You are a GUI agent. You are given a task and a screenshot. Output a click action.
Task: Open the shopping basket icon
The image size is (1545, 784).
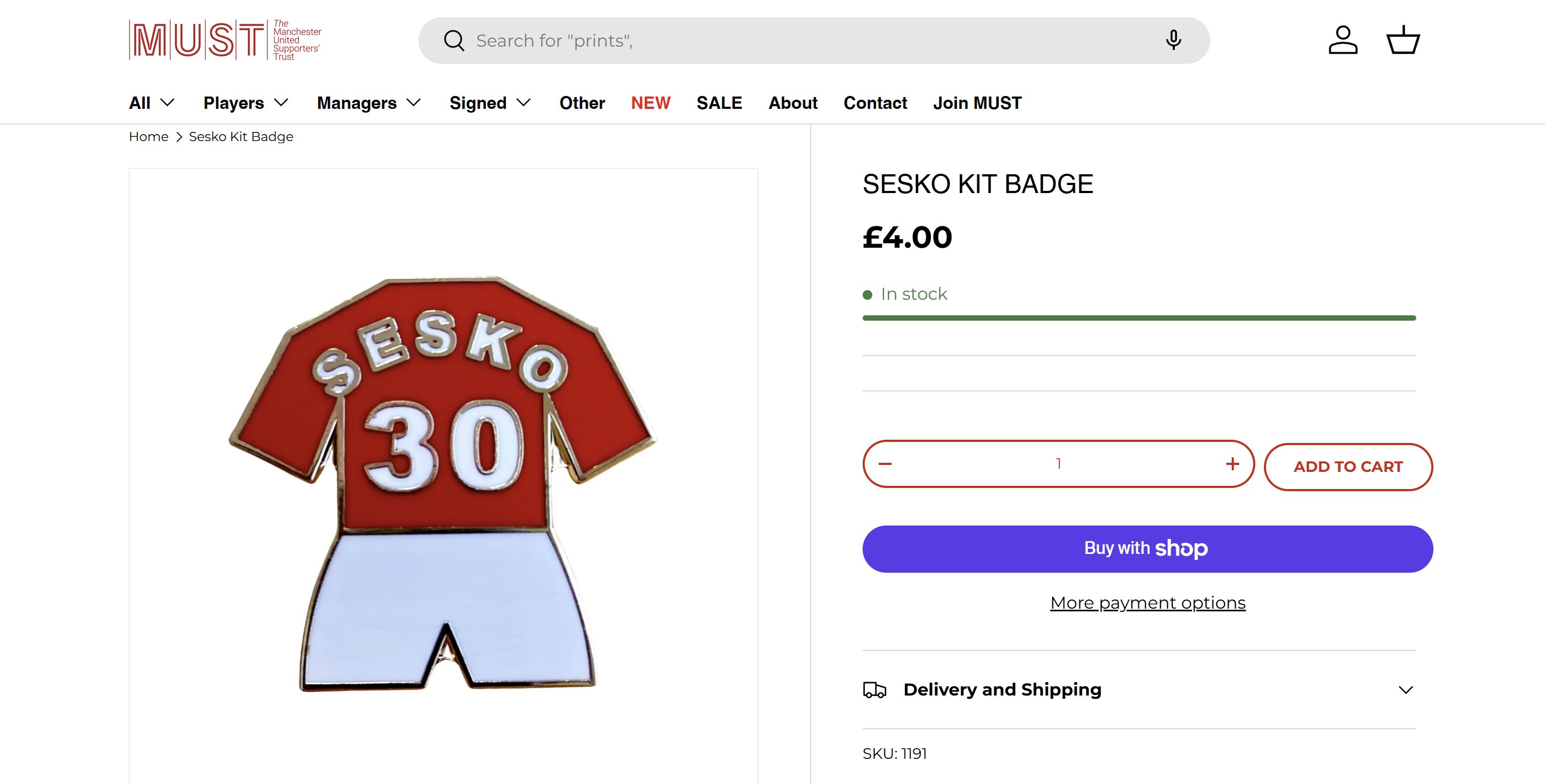coord(1403,40)
